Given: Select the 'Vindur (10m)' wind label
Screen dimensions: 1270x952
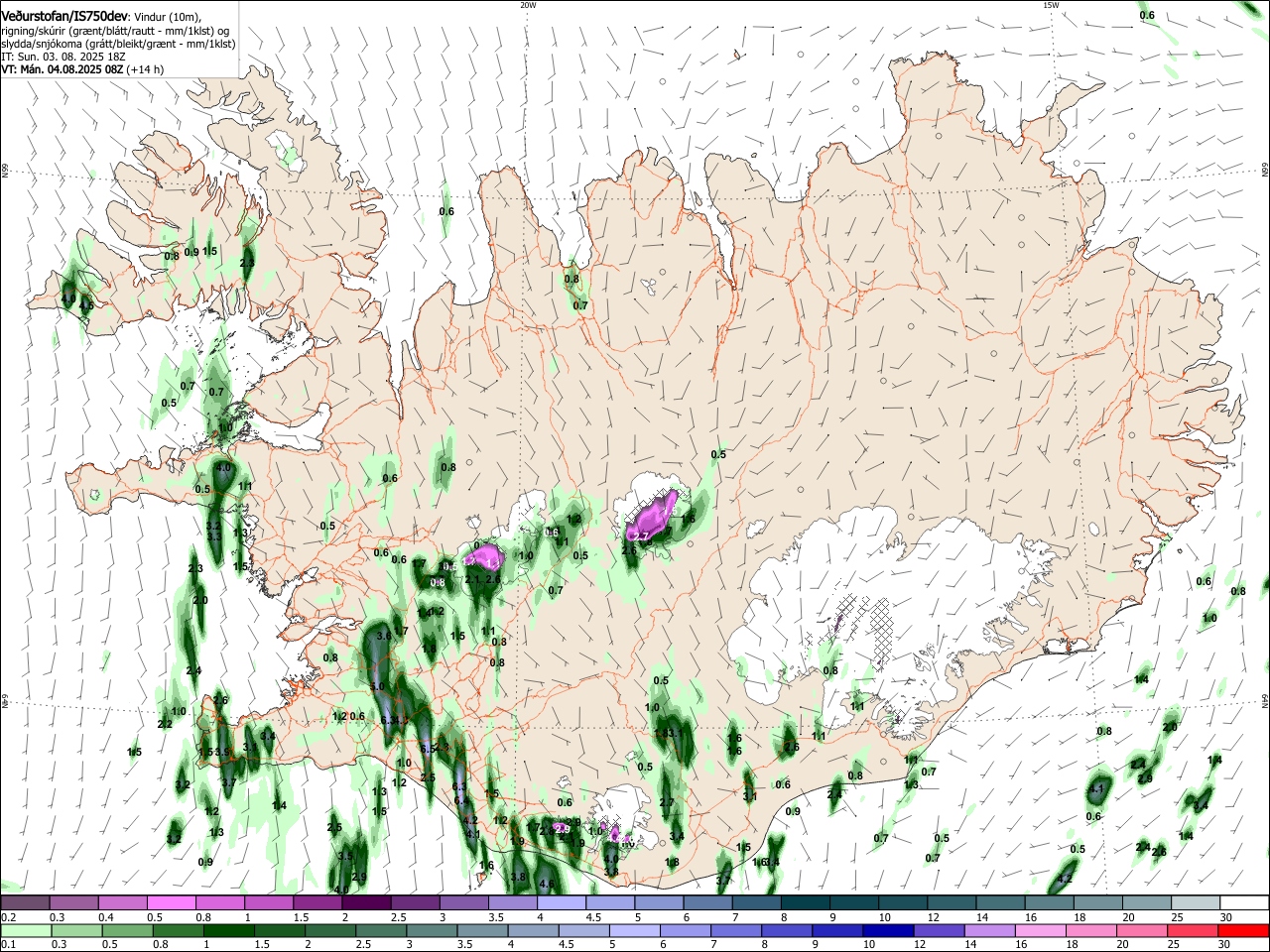Looking at the screenshot, I should point(168,16).
